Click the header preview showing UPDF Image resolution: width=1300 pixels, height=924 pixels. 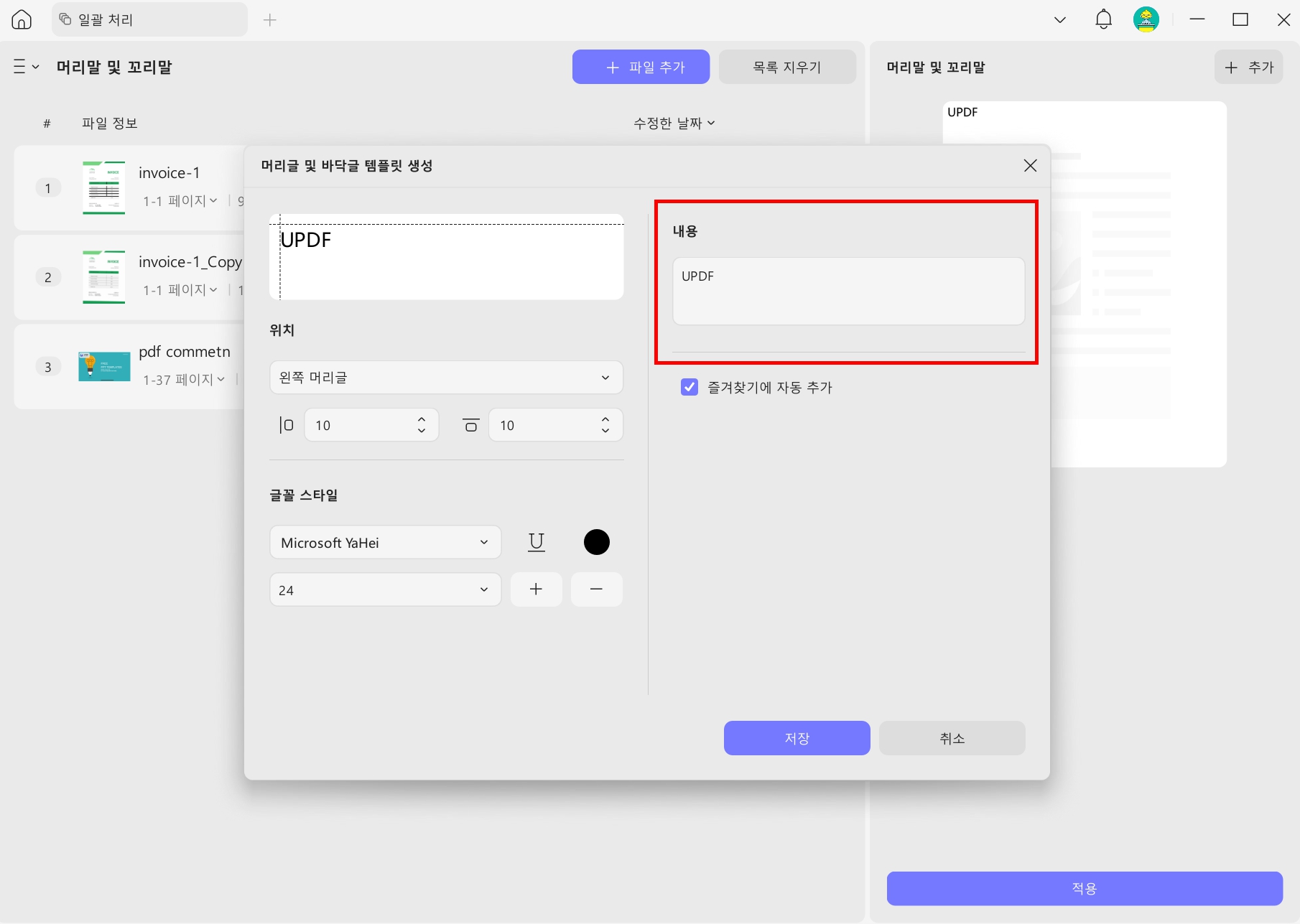coord(446,257)
